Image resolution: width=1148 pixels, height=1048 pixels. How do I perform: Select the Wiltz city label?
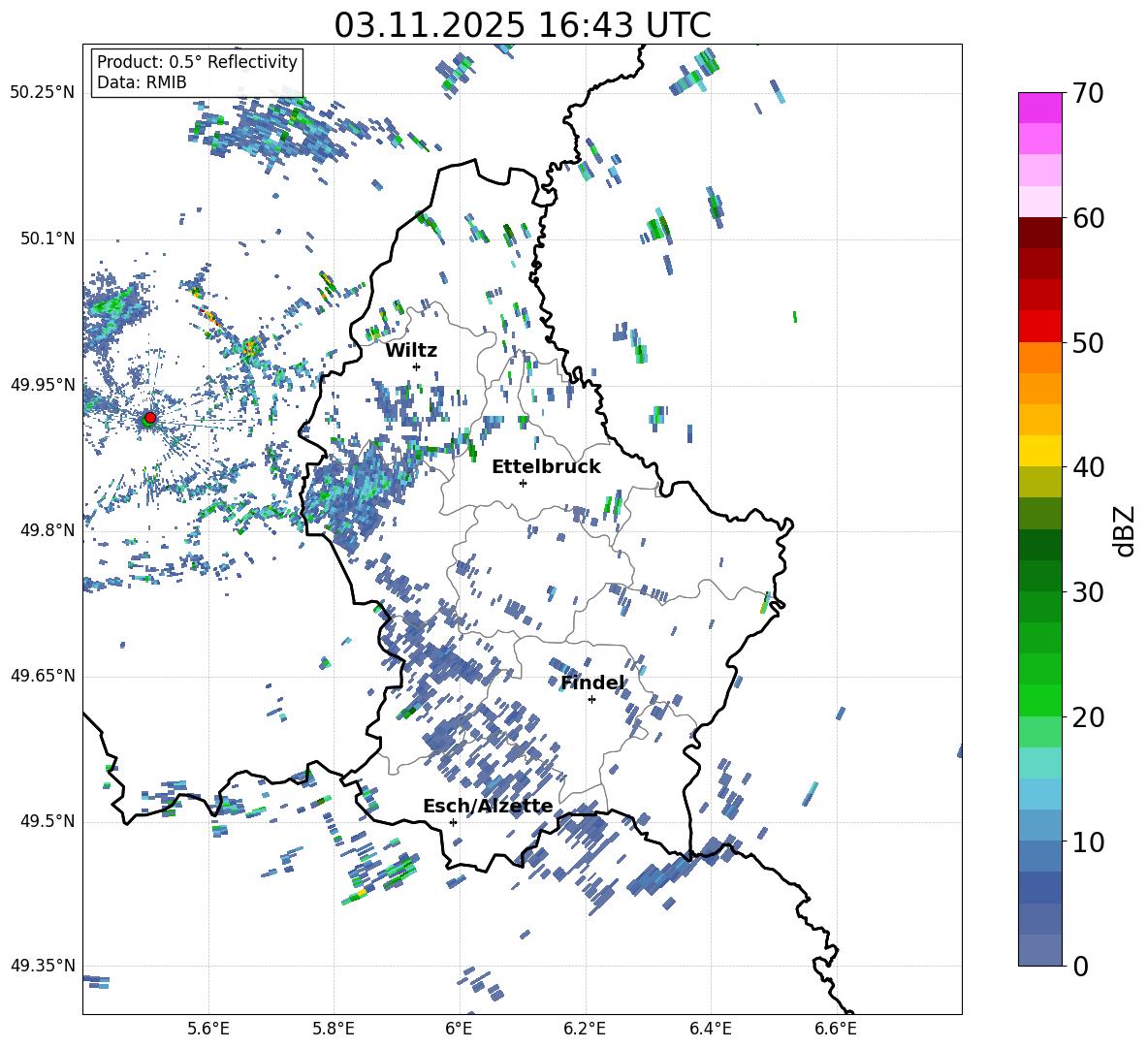coord(411,350)
